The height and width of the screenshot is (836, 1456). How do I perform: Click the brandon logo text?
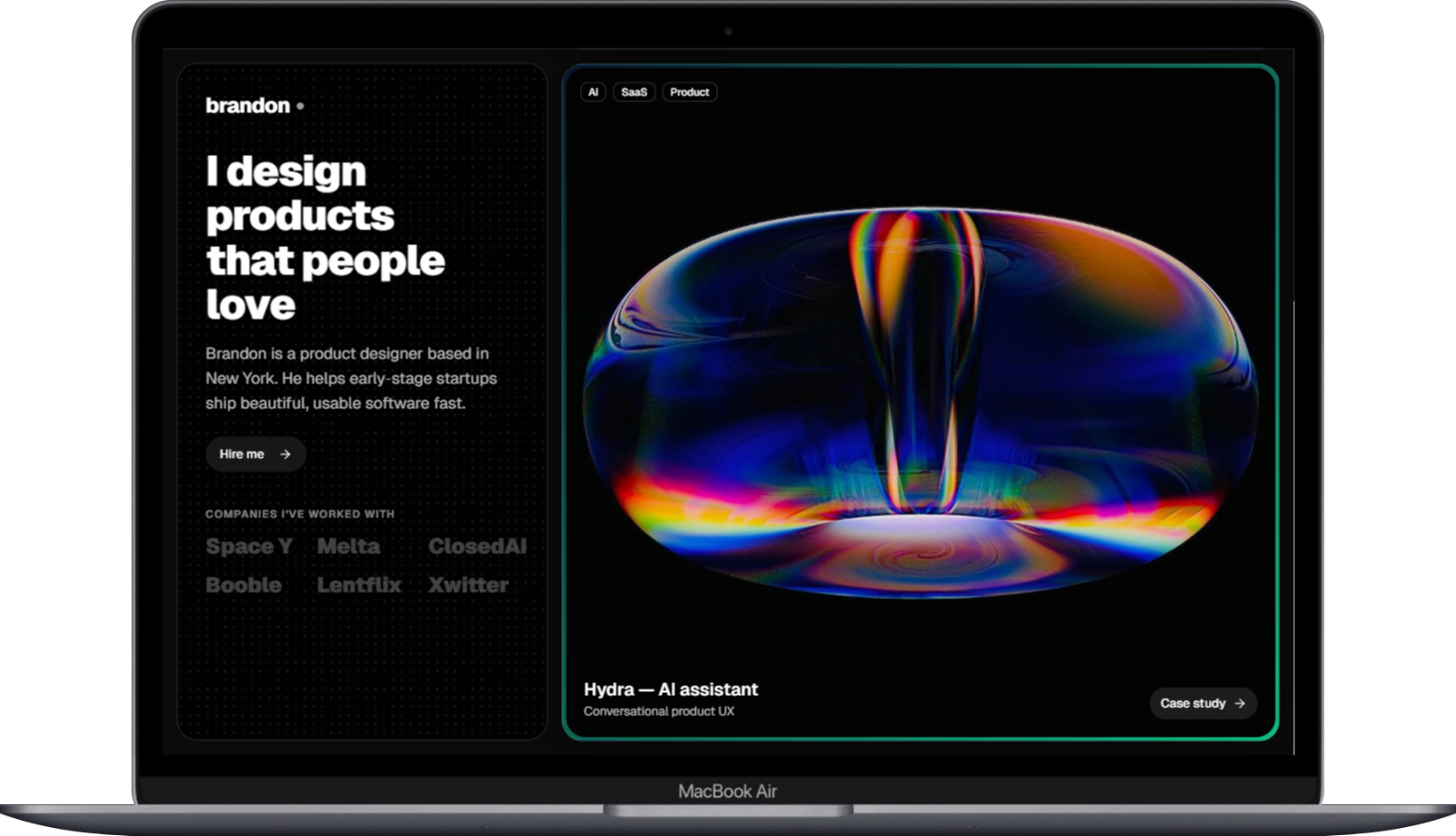(247, 105)
